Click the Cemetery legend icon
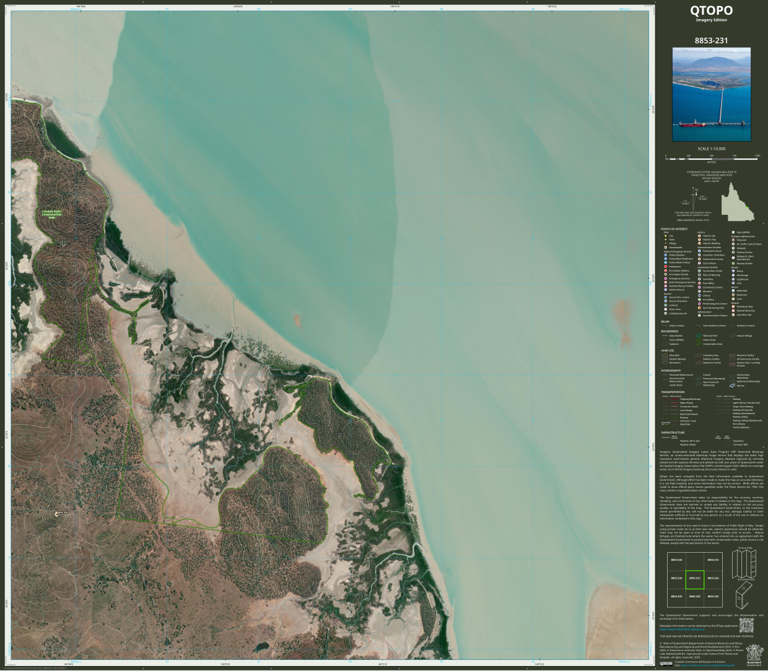 tap(699, 279)
